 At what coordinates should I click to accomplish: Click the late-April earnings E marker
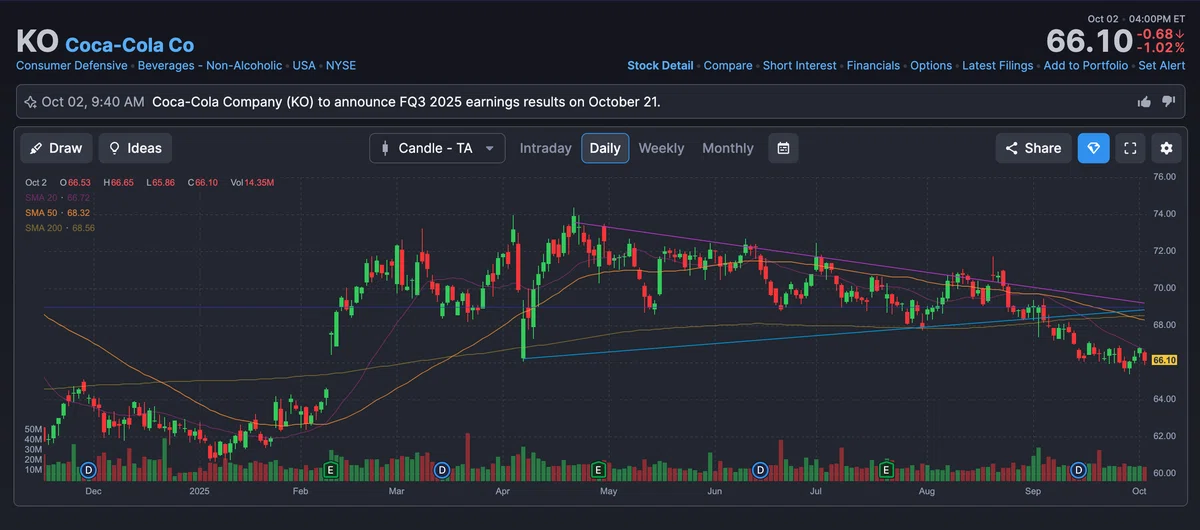tap(598, 469)
